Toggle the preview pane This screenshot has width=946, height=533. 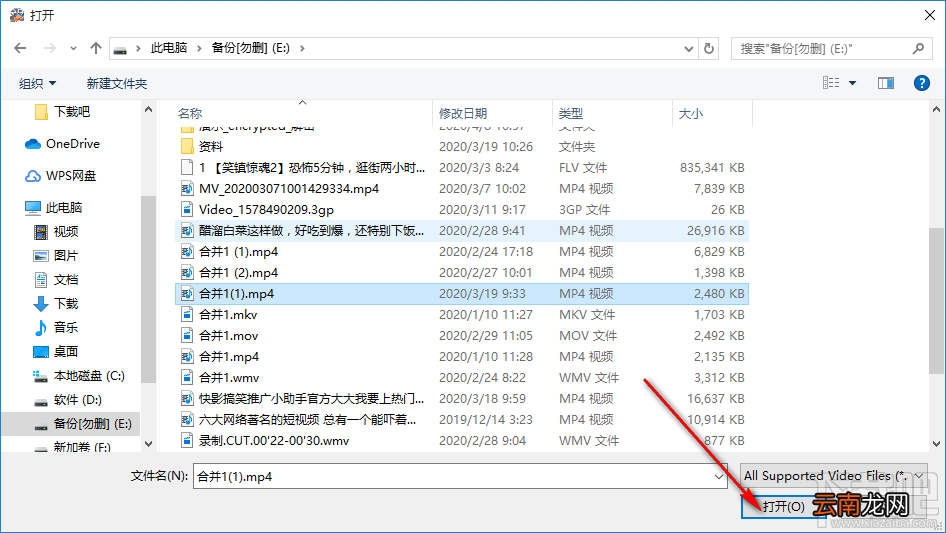(x=886, y=83)
